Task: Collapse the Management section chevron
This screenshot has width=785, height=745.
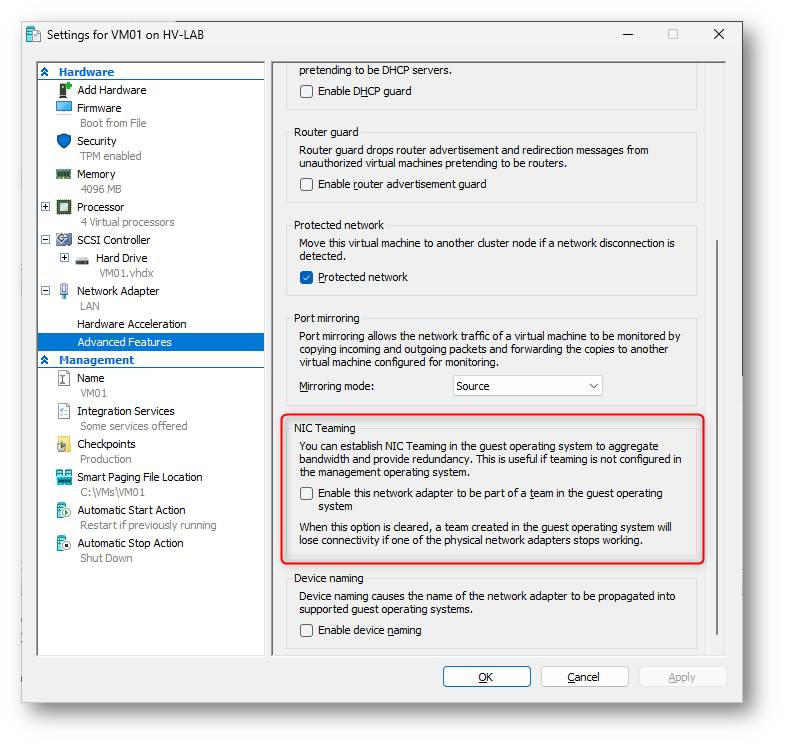Action: (45, 360)
